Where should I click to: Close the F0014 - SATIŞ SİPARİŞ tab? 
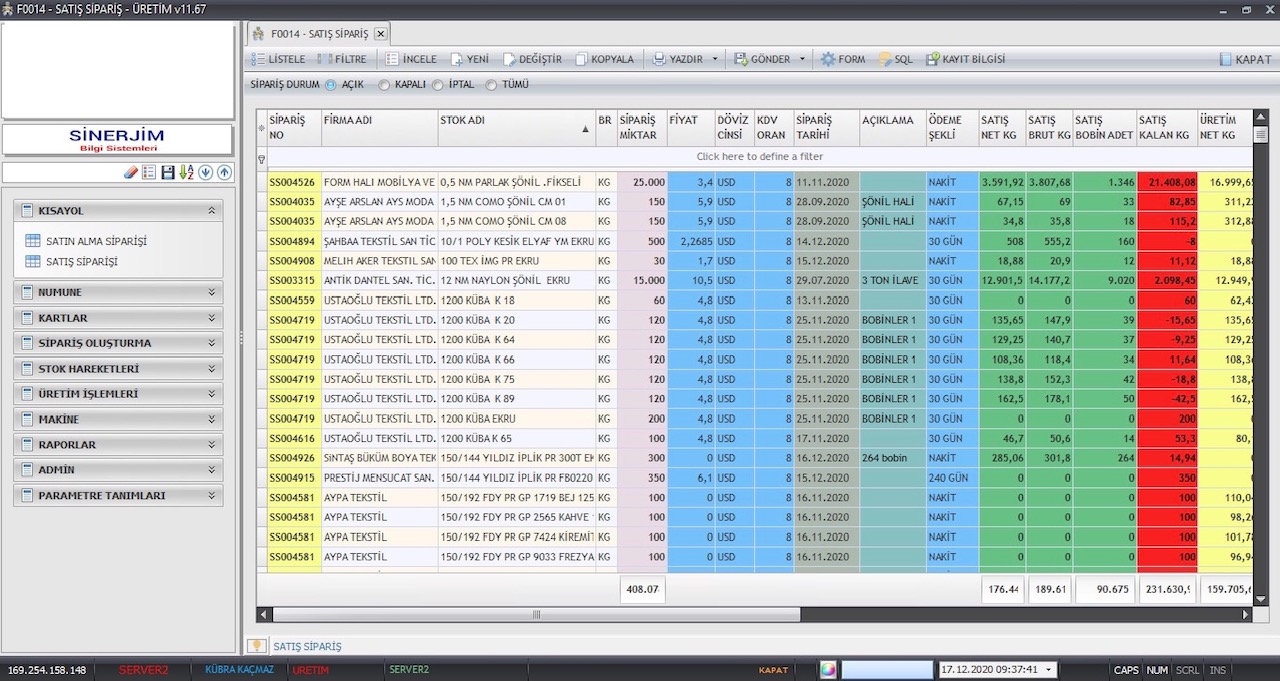tap(380, 34)
